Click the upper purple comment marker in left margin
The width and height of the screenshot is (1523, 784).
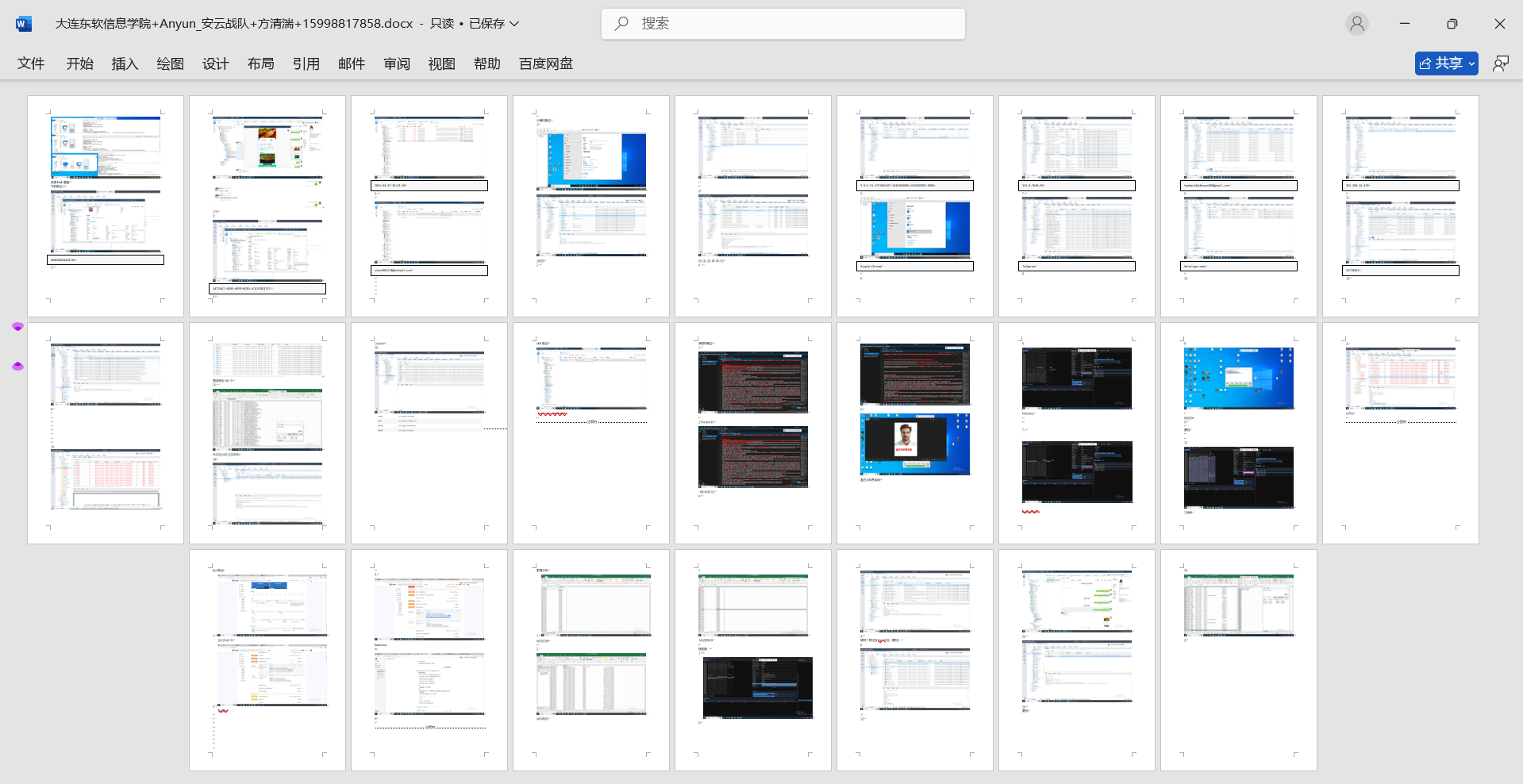17,327
